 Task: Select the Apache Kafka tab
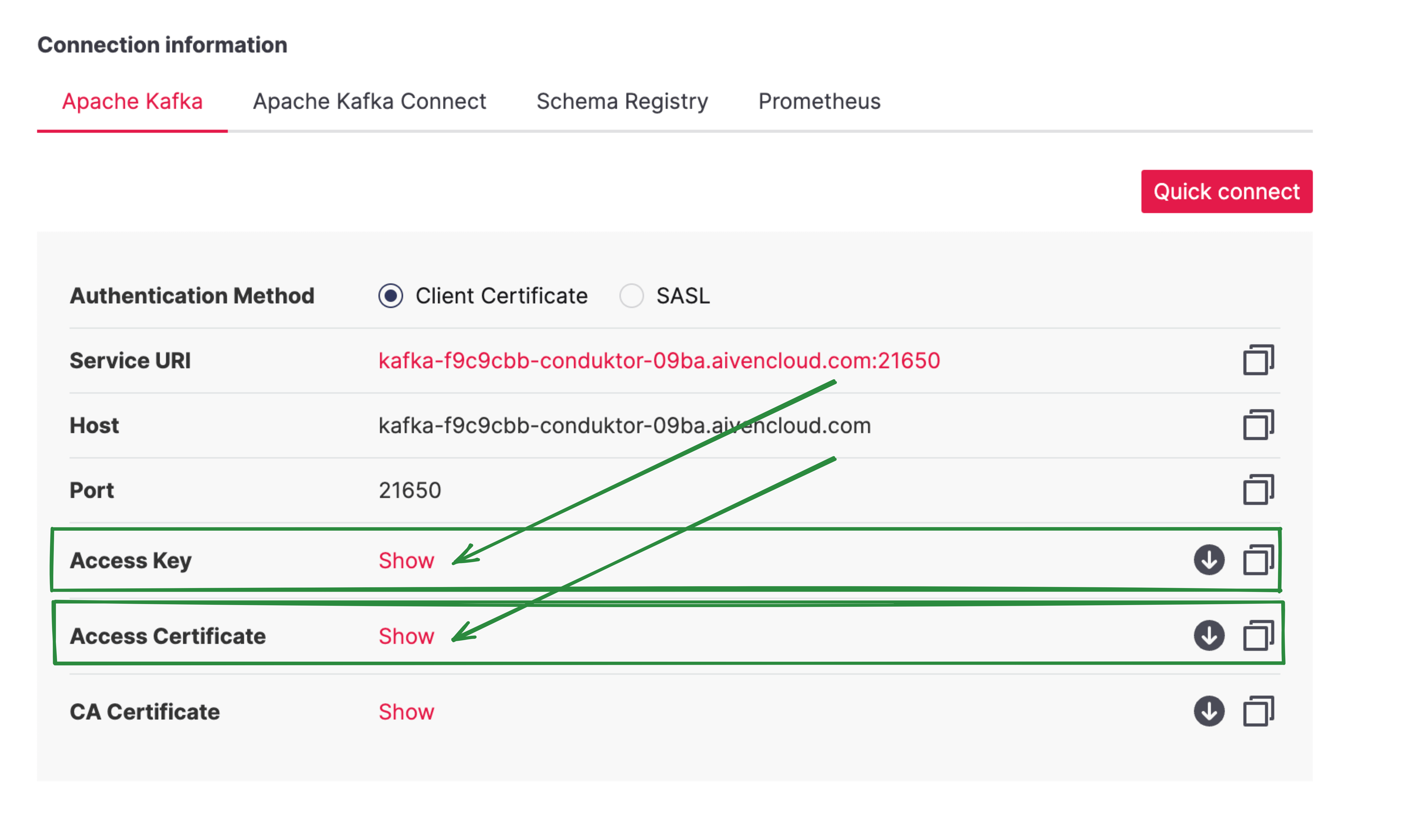pos(132,101)
